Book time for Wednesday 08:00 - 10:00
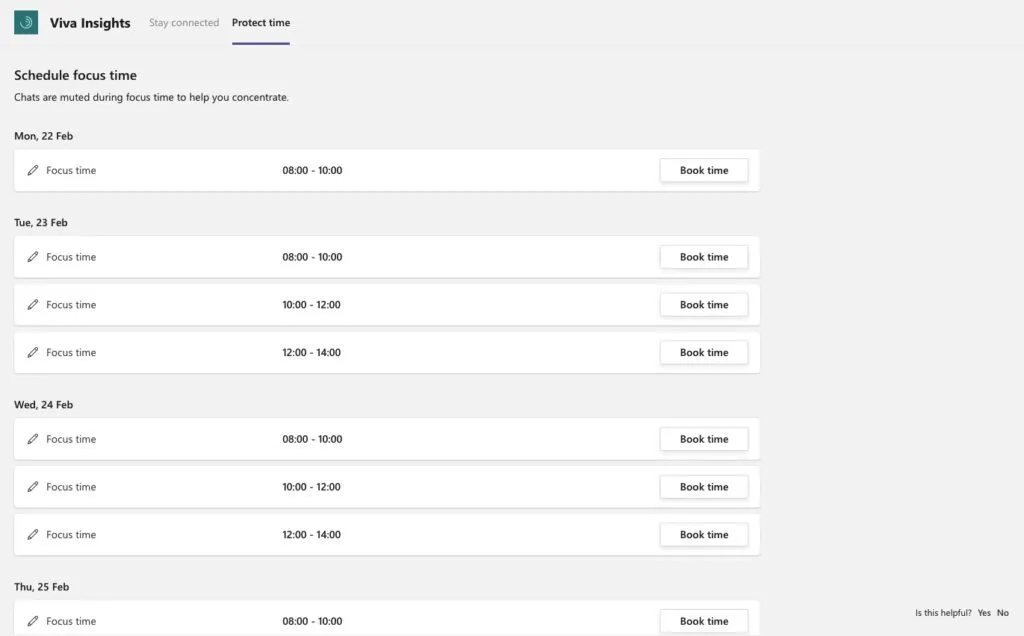 704,439
